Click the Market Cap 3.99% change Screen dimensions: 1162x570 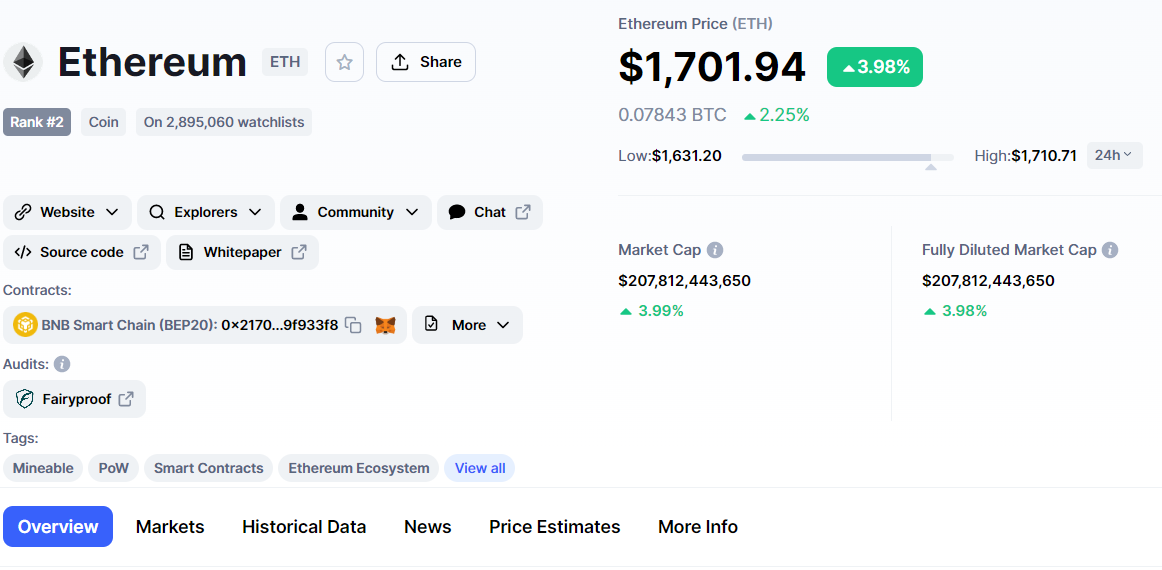(651, 311)
